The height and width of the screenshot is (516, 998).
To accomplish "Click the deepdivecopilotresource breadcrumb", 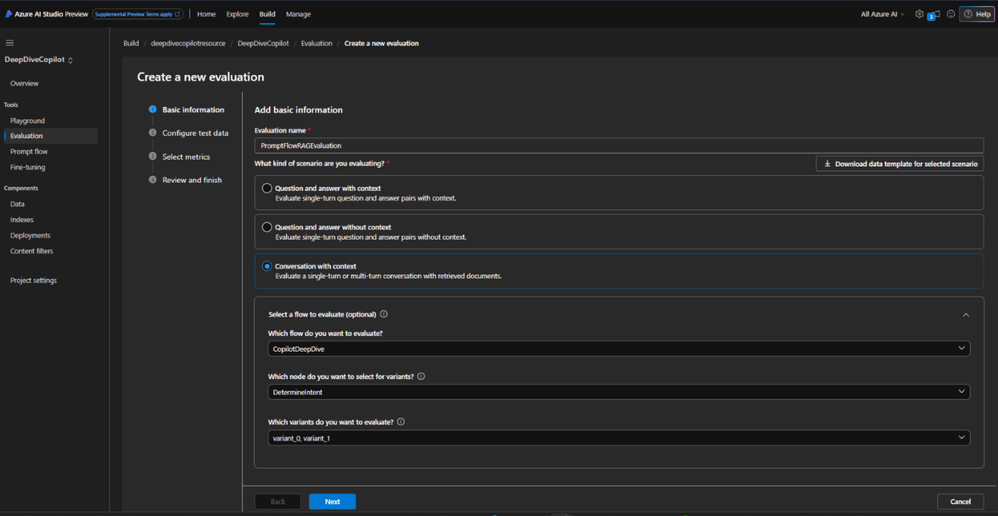I will [188, 43].
